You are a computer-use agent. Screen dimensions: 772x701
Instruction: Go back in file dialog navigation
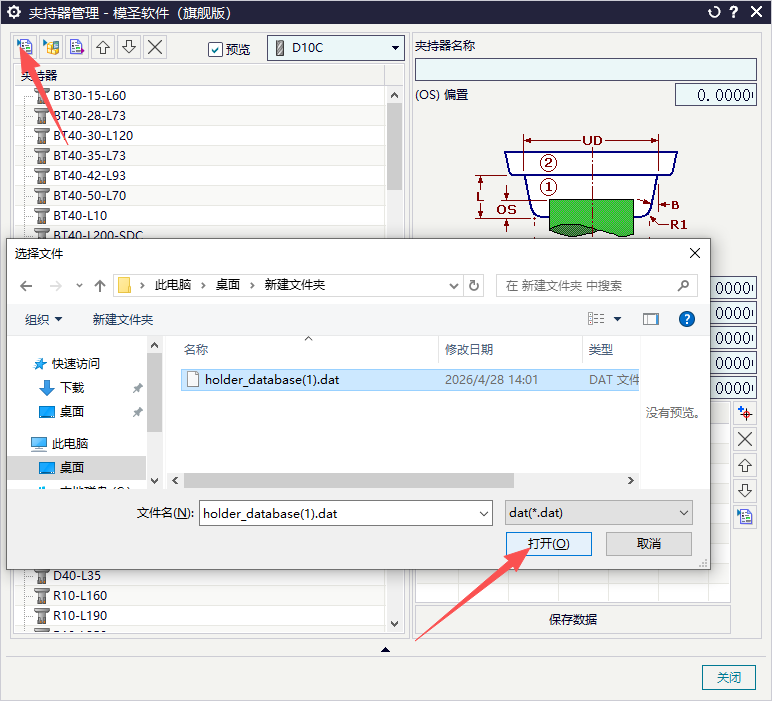[26, 286]
